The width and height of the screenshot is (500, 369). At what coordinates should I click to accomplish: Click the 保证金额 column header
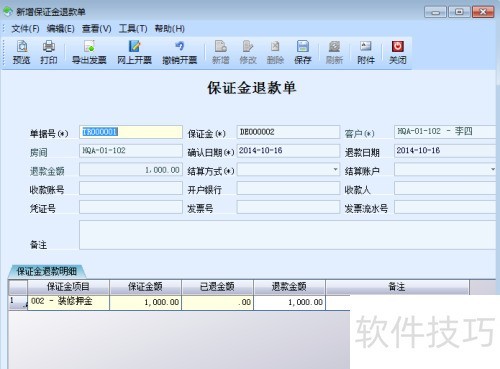[x=145, y=287]
